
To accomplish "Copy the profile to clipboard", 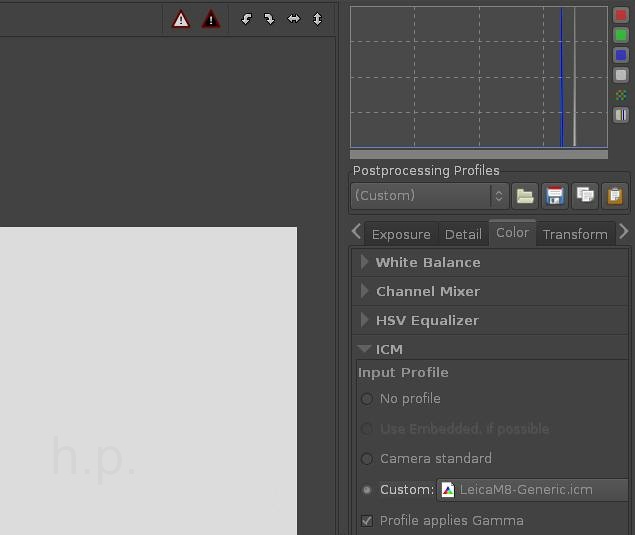I will (585, 196).
